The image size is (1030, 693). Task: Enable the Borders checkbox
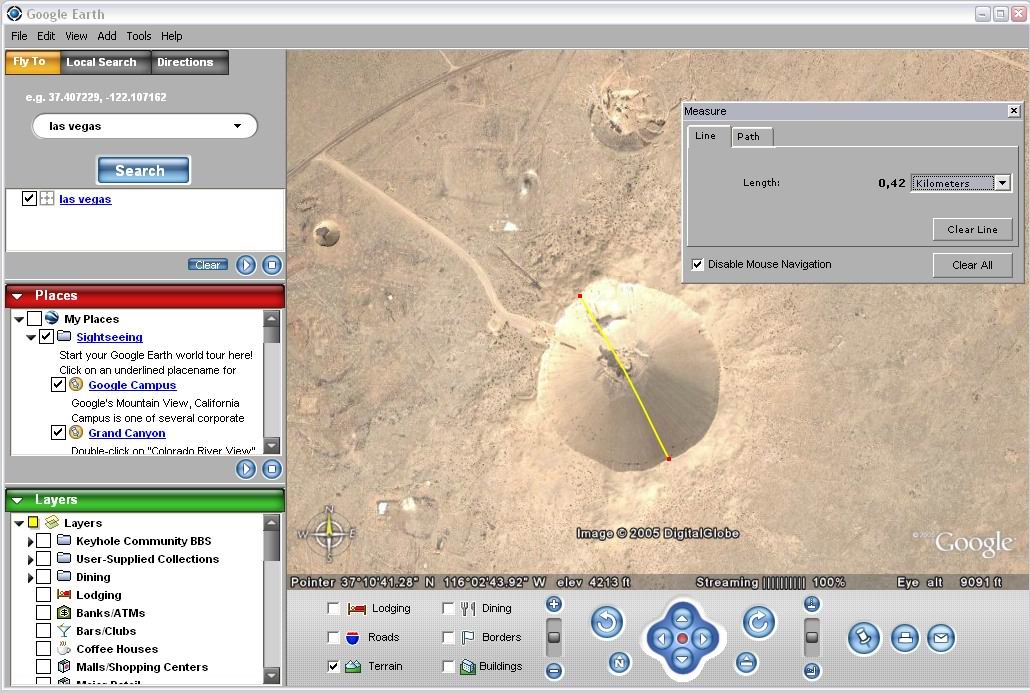coord(448,637)
